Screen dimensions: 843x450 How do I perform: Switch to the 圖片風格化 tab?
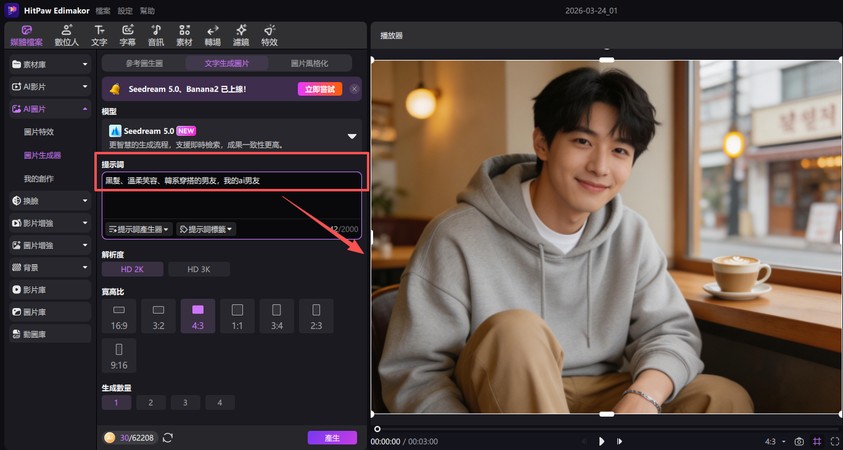309,63
